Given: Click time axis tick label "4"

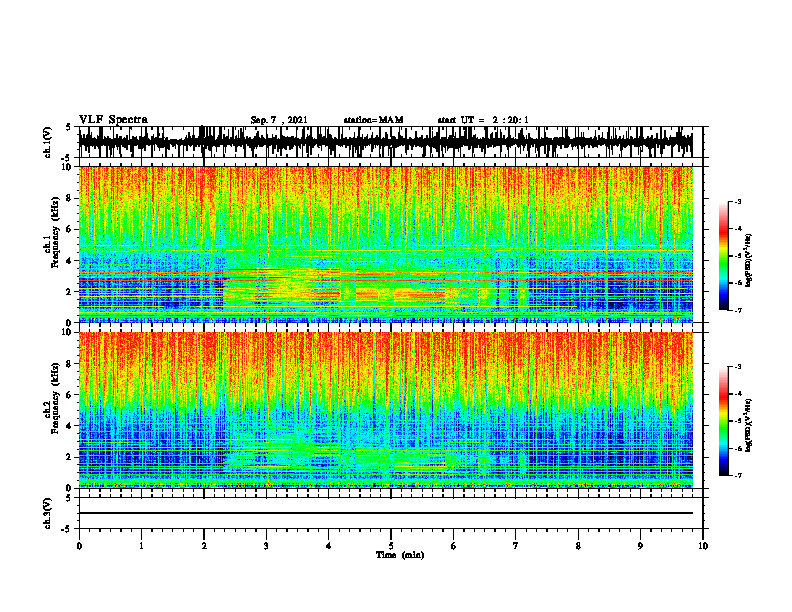Looking at the screenshot, I should coord(329,546).
